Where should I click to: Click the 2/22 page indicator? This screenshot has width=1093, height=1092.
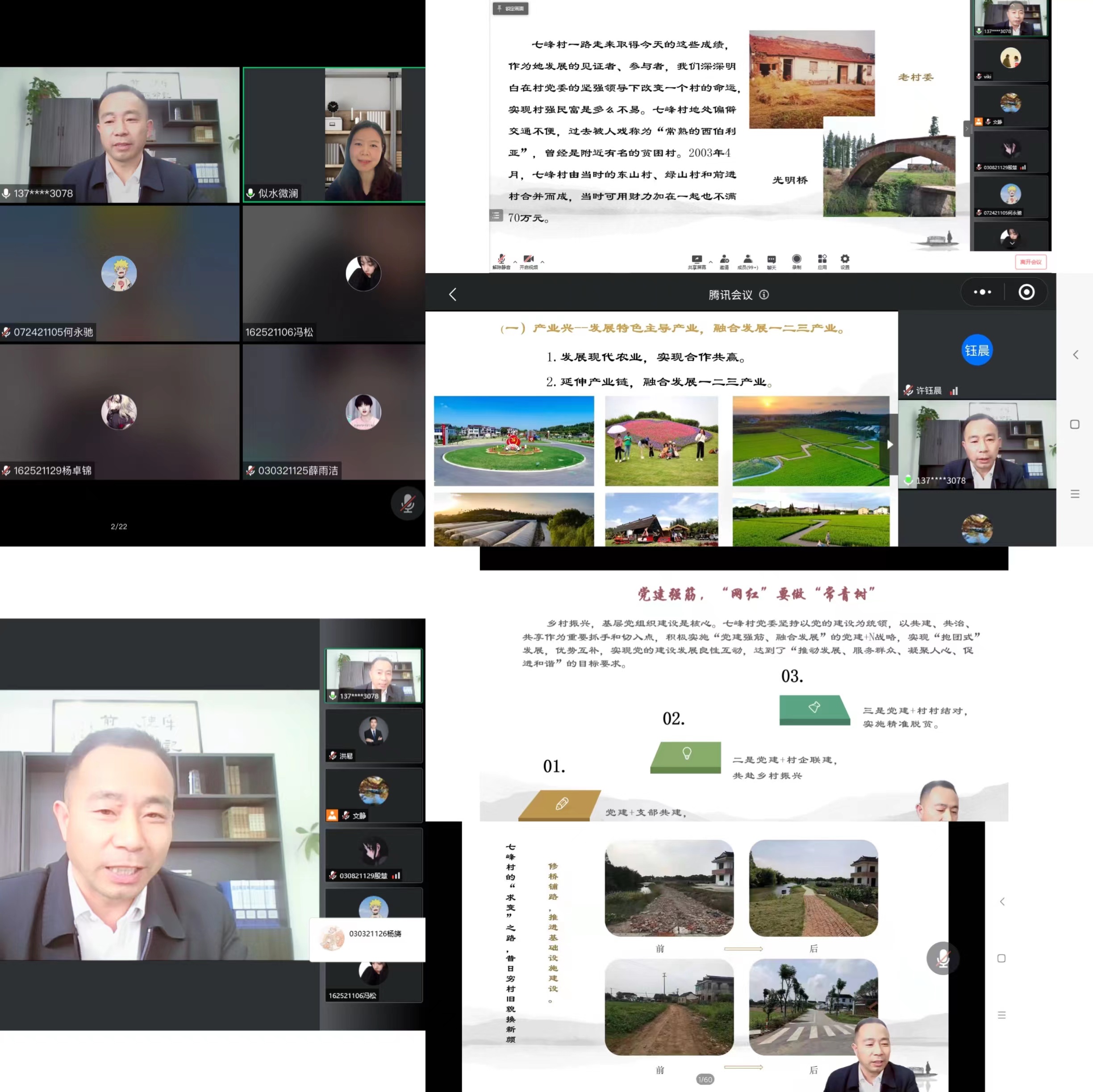(119, 526)
